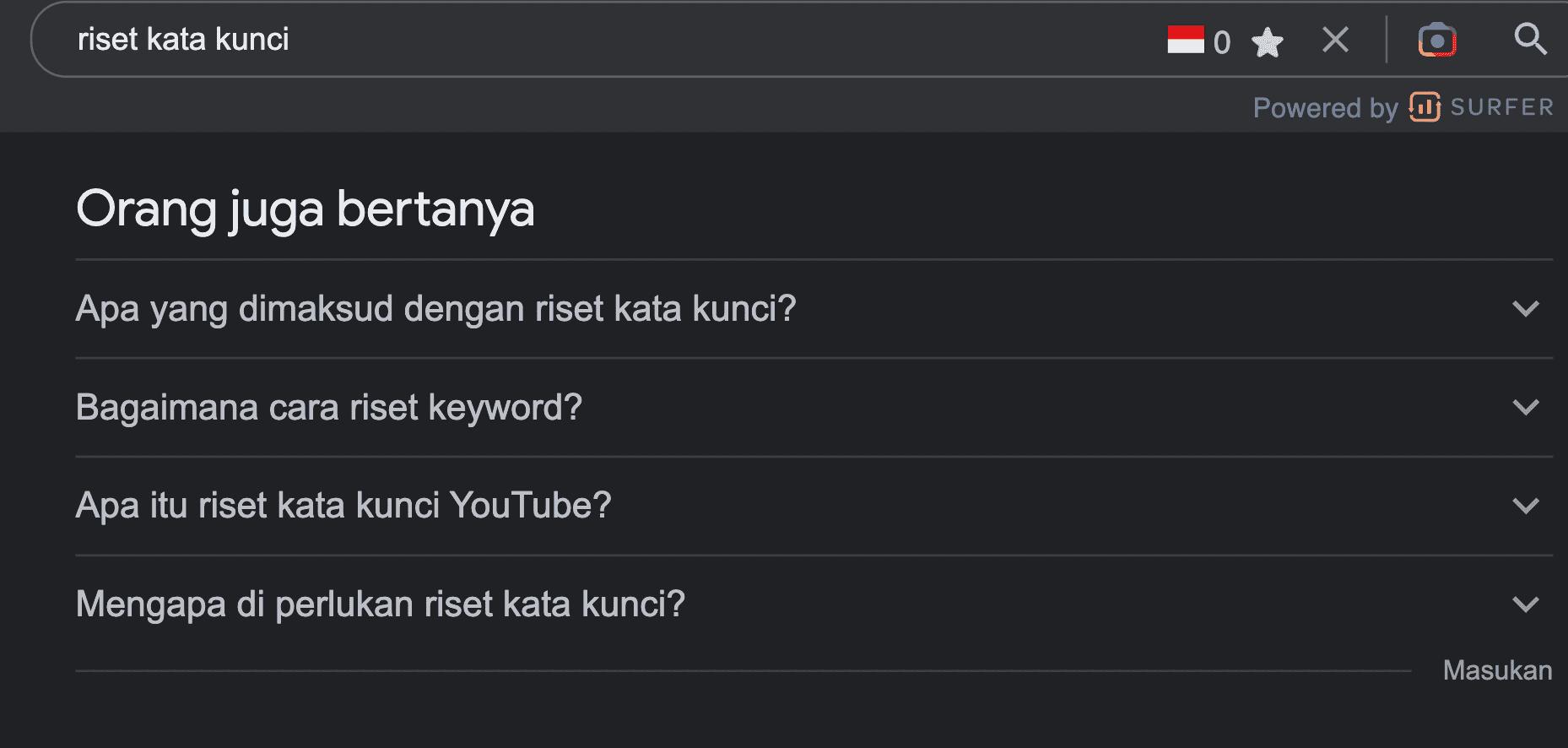Open question 'Apa yang dimaksud dengan riset kata kunci?'
Image resolution: width=1568 pixels, height=748 pixels.
coord(435,309)
